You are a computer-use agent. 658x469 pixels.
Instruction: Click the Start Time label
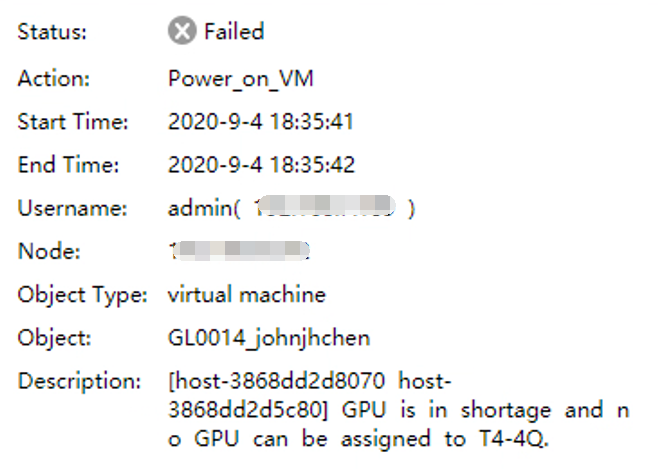tap(73, 122)
